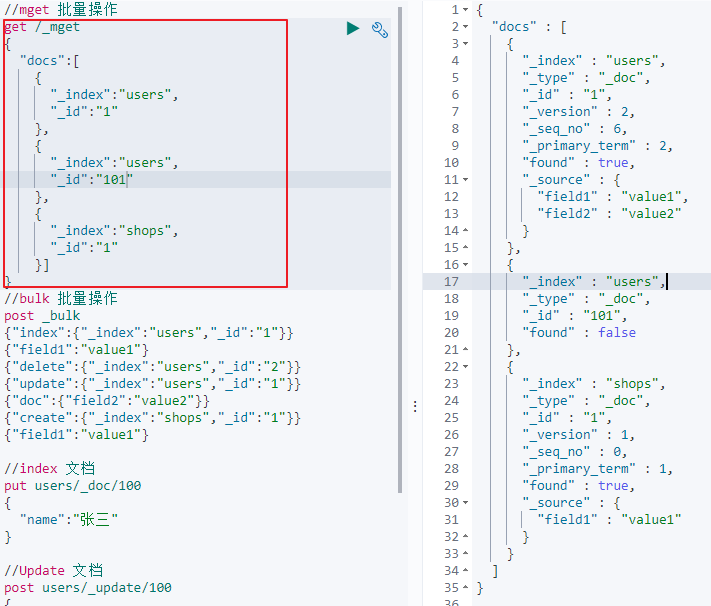This screenshot has width=711, height=606.
Task: Click "field1" : "value1" on response line 31
Action: tap(609, 520)
